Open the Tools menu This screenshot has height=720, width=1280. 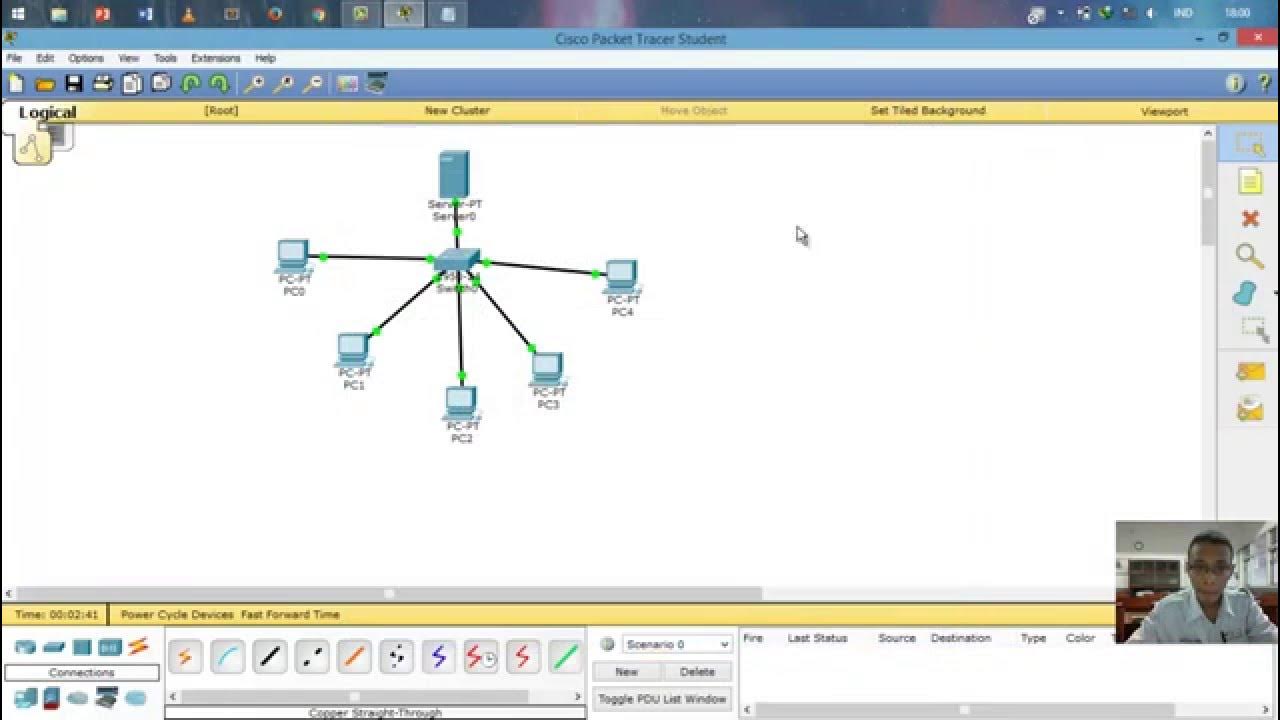165,58
